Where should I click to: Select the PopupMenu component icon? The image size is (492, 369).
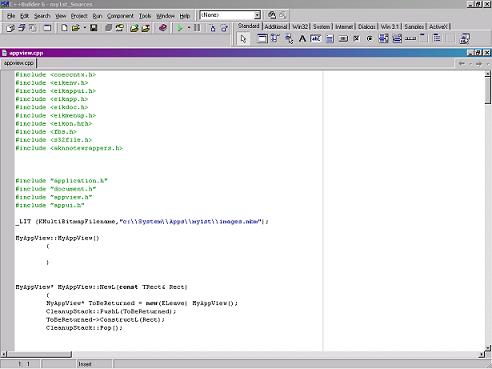(x=289, y=39)
